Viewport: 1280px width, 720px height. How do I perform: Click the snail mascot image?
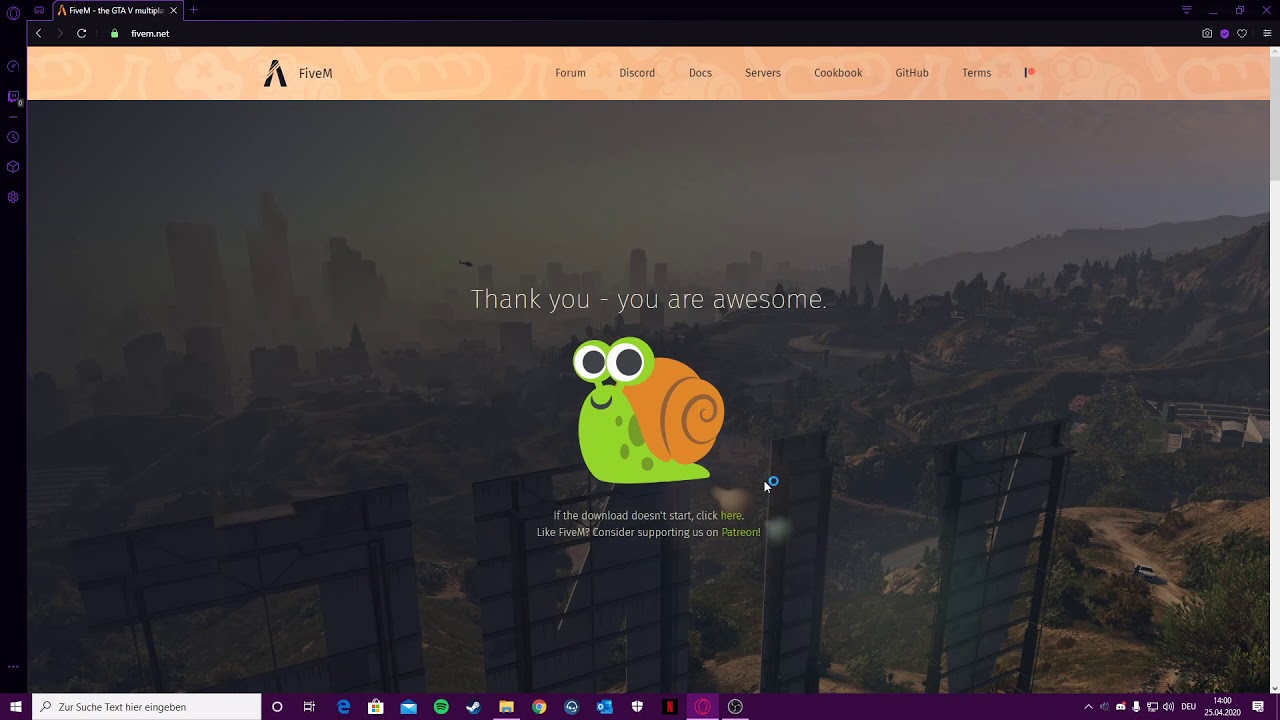pos(649,411)
